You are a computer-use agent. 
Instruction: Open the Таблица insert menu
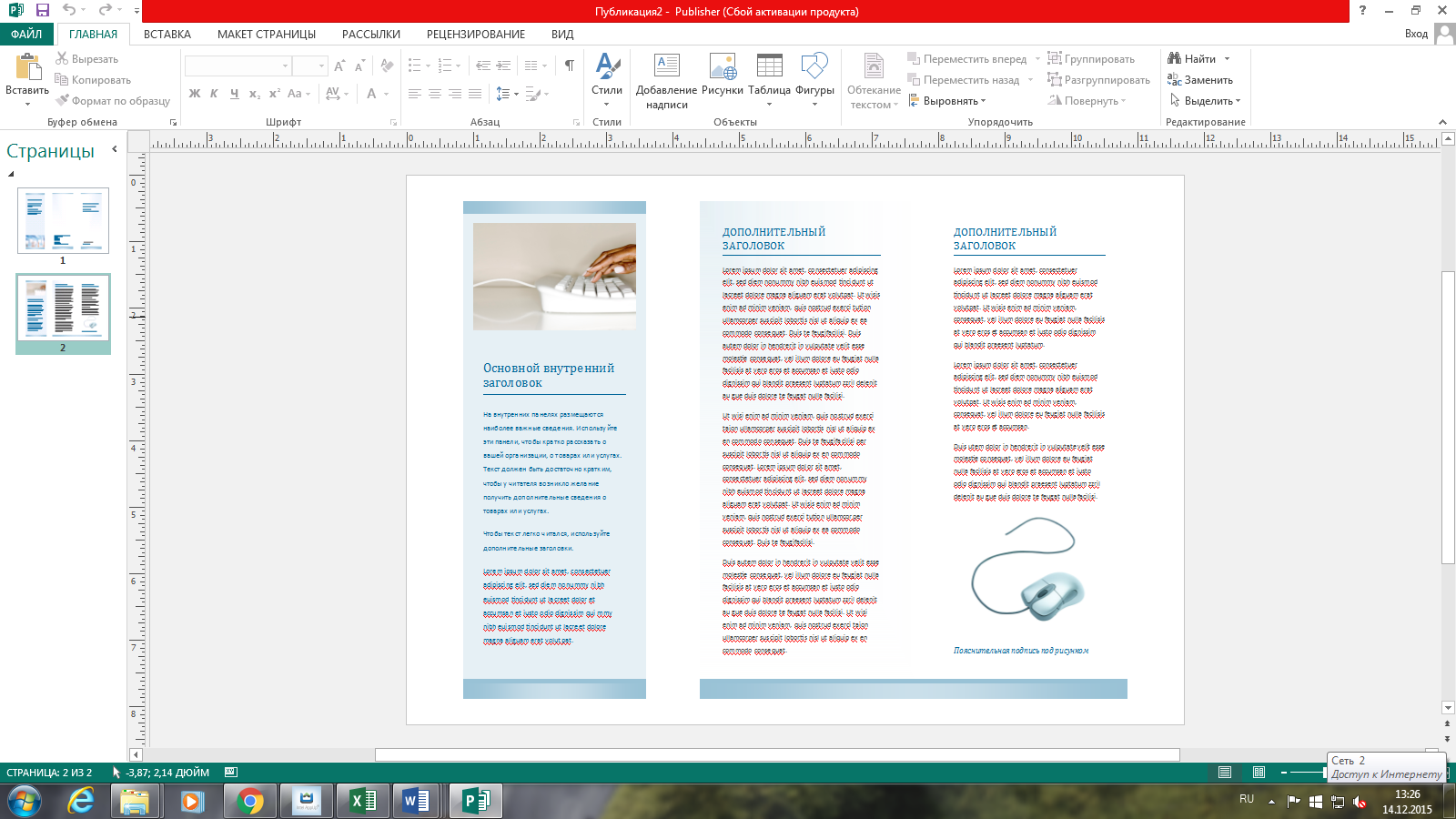point(770,80)
